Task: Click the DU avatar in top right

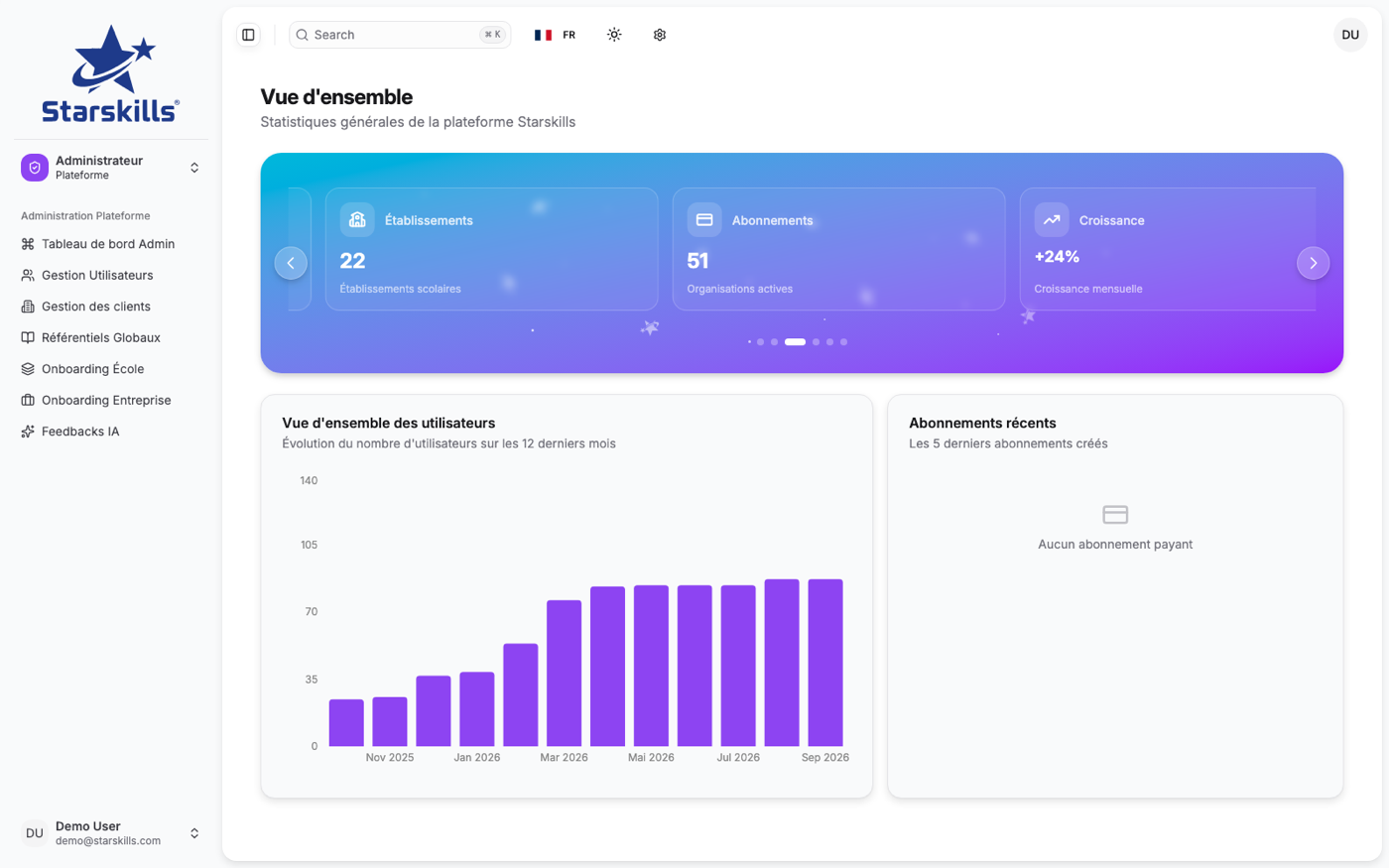Action: pos(1350,35)
